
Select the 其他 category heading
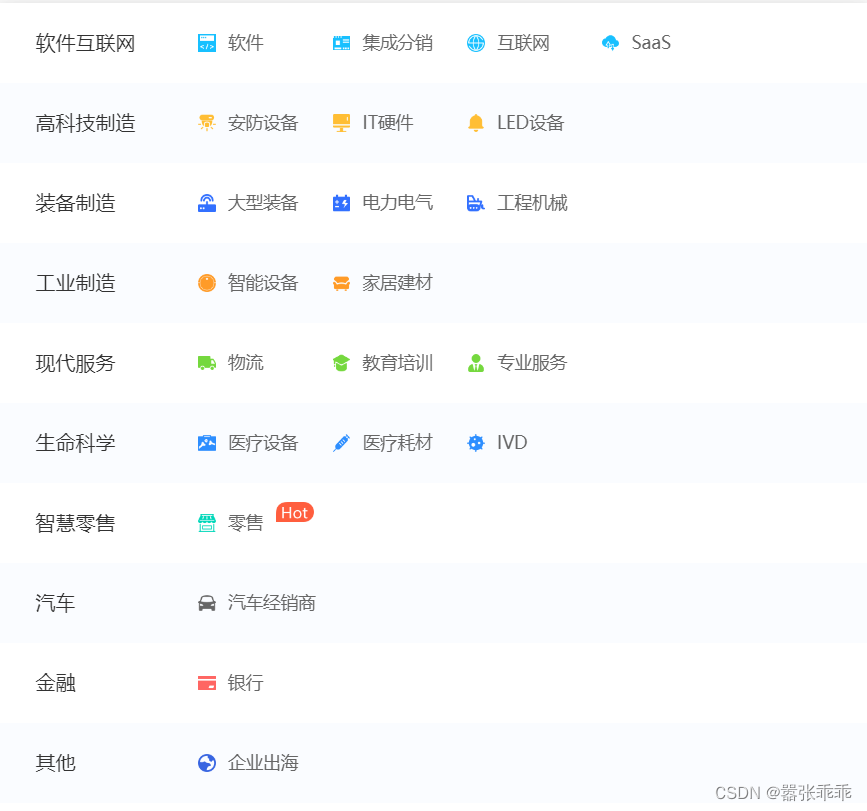(55, 763)
